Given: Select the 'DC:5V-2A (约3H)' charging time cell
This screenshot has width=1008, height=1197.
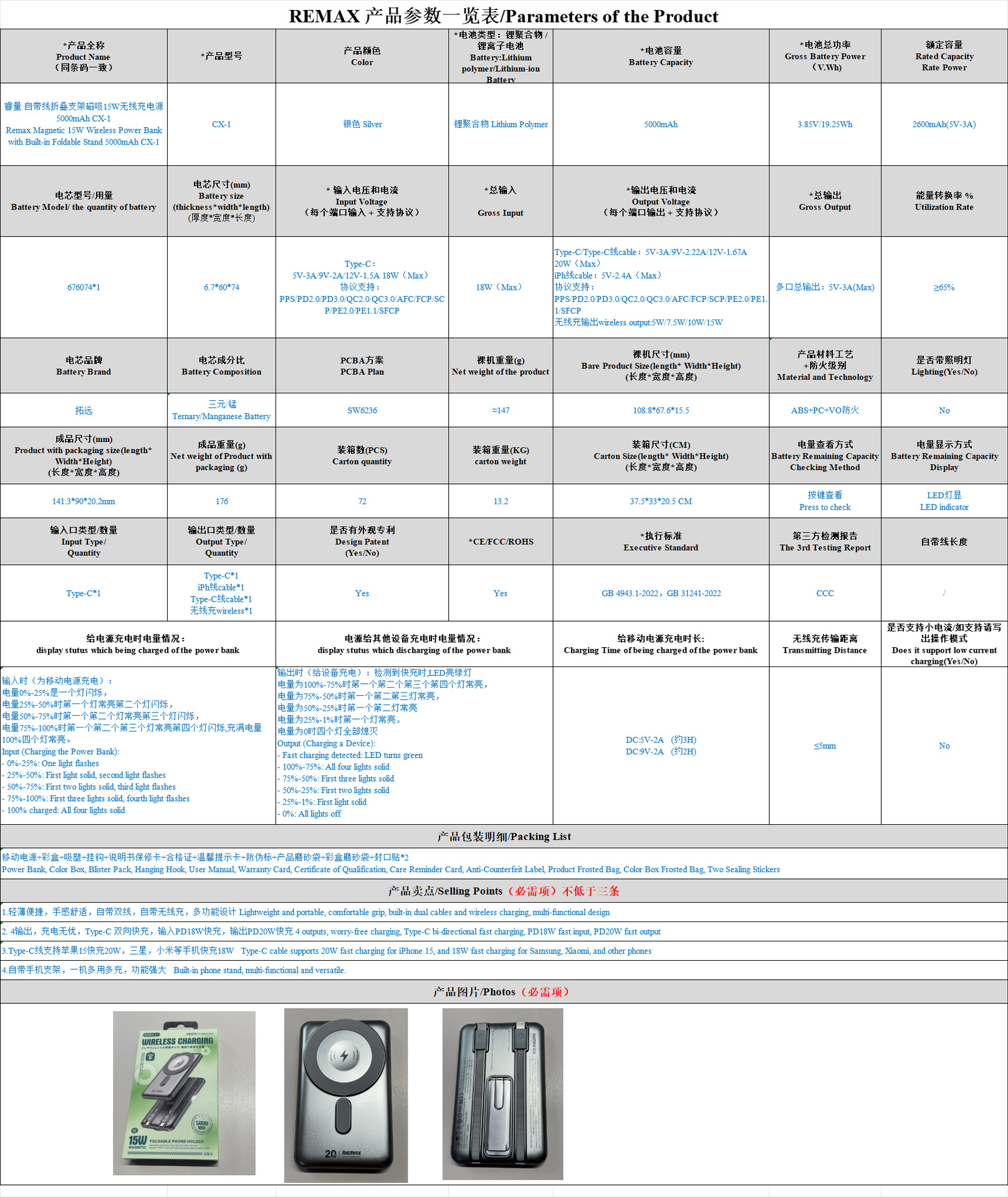Looking at the screenshot, I should 661,746.
